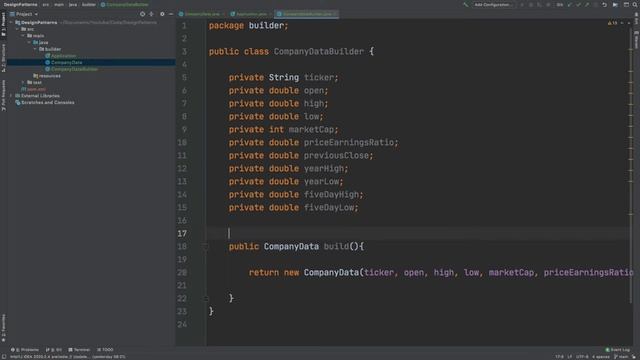Click the warnings count indicator in editor
This screenshot has width=640, height=360.
click(x=613, y=23)
